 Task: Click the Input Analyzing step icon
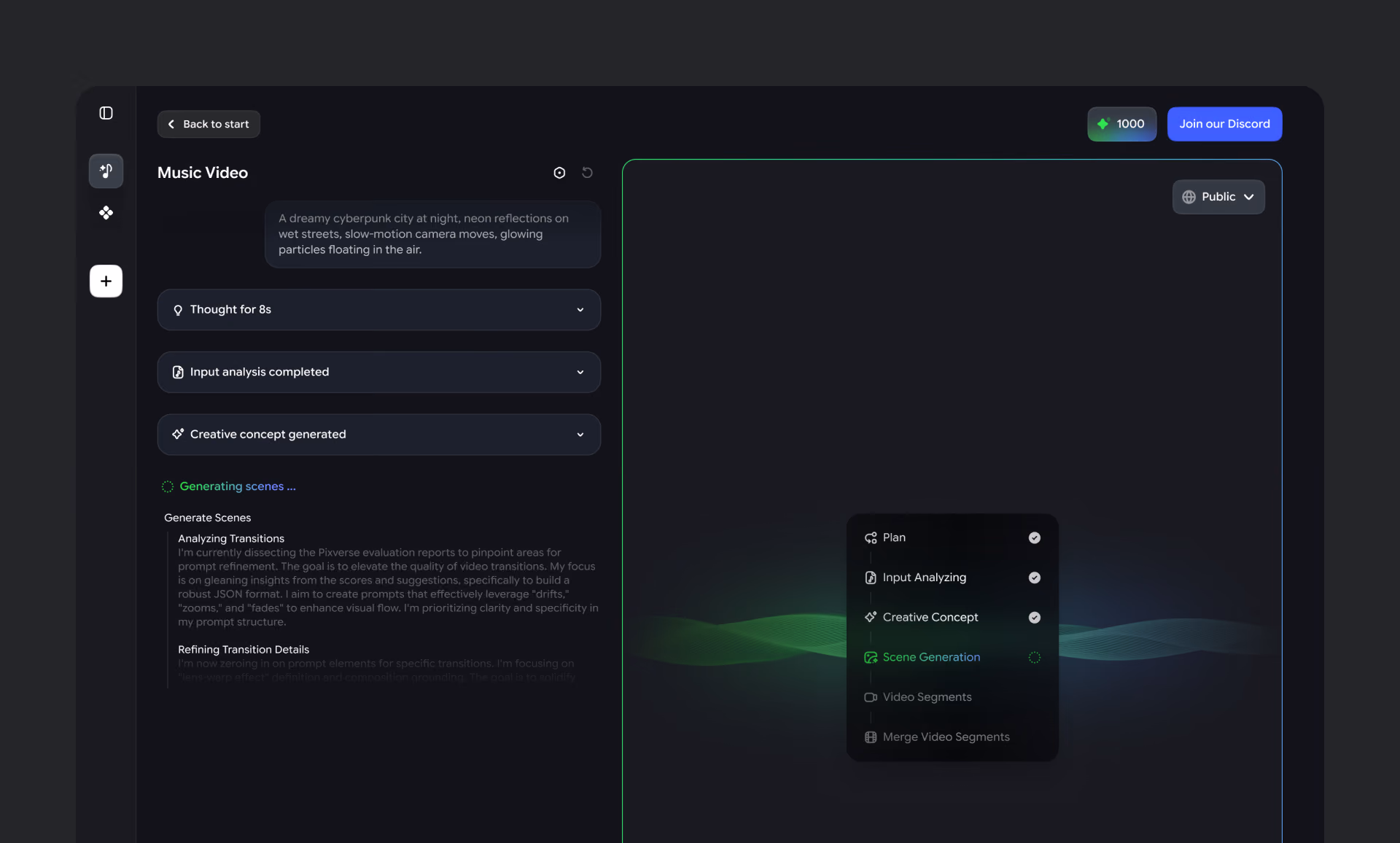871,578
